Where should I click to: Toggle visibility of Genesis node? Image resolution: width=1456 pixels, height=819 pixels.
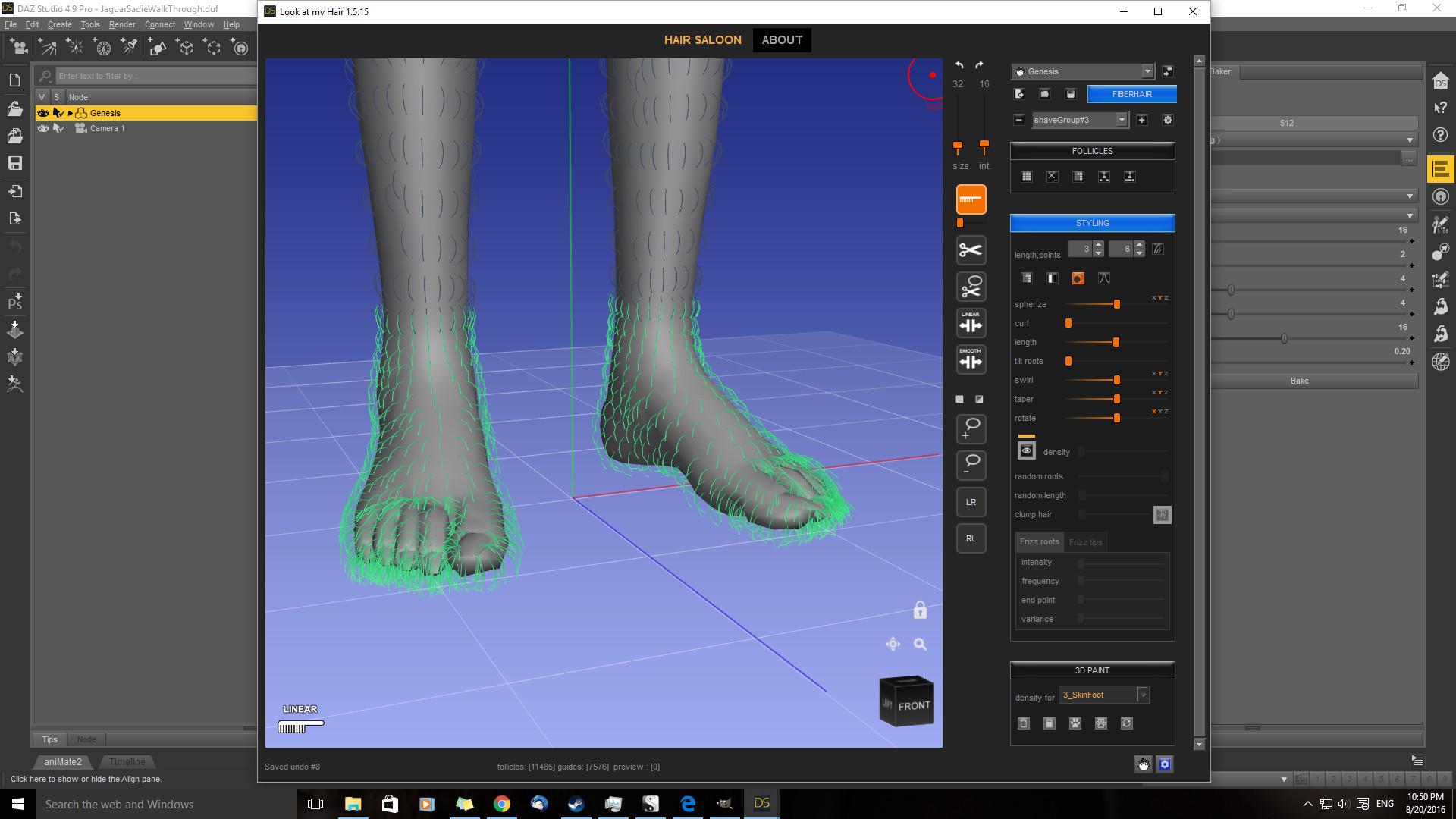(x=43, y=113)
